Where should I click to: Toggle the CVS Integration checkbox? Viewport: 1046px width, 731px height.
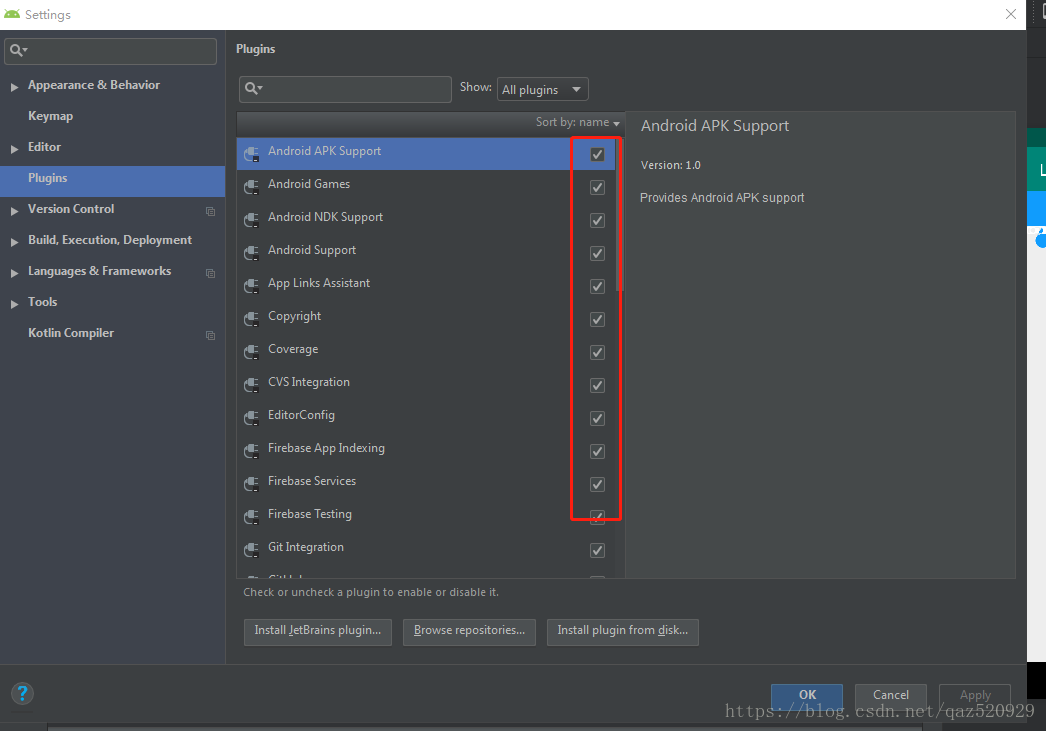coord(597,386)
